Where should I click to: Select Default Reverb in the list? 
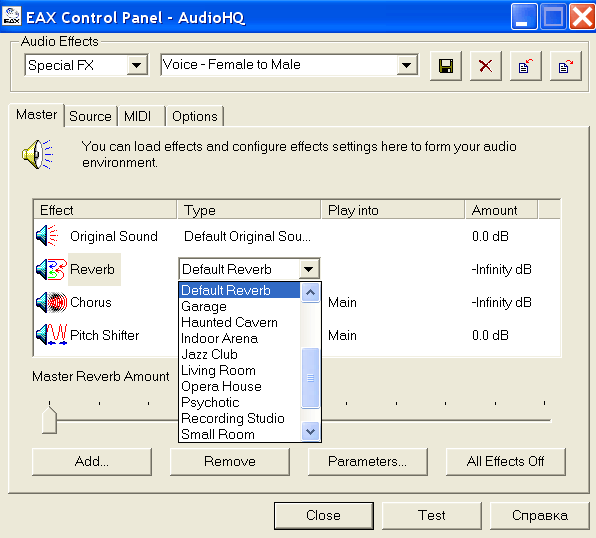tap(239, 290)
